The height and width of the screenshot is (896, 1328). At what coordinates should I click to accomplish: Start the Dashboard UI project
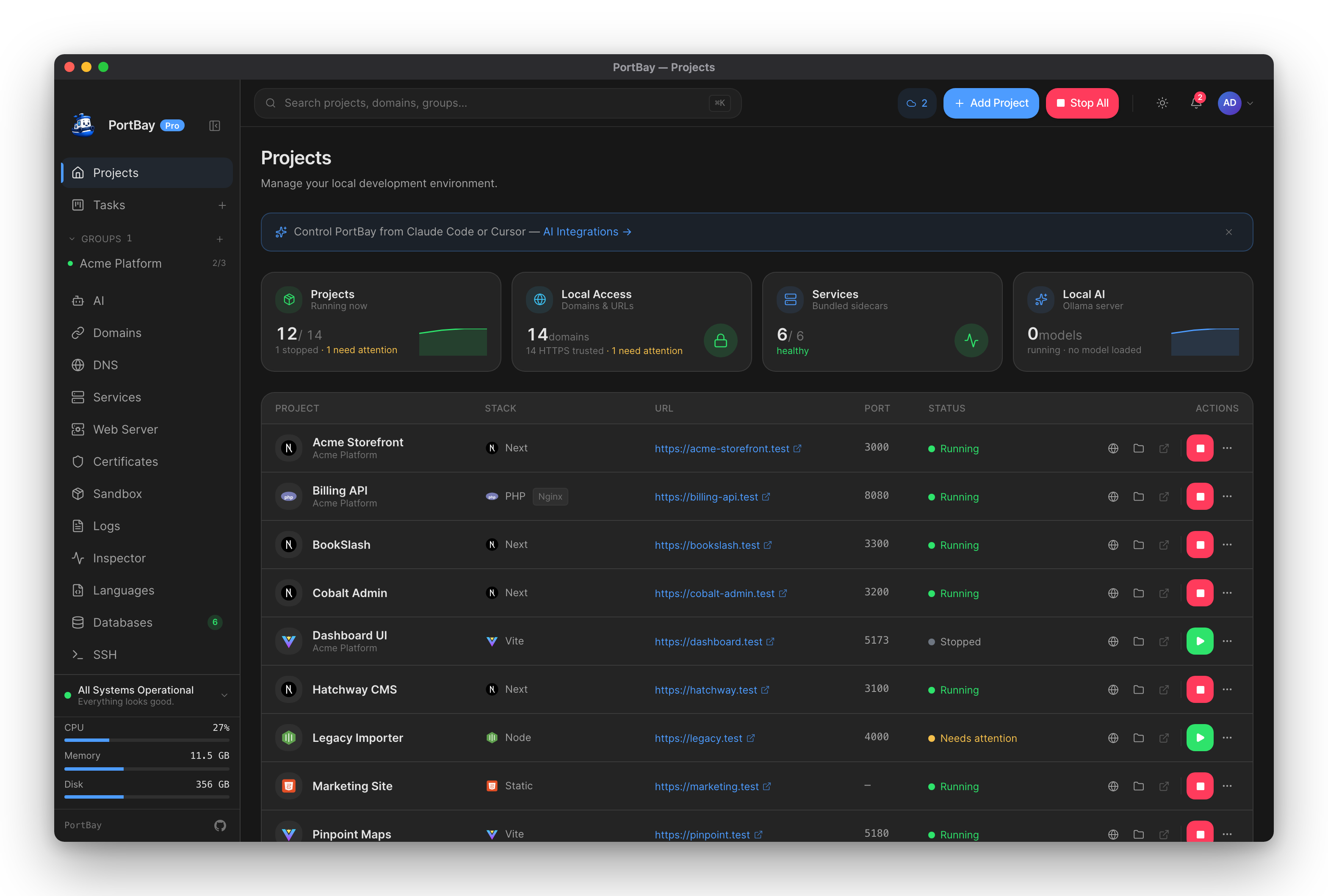point(1199,641)
